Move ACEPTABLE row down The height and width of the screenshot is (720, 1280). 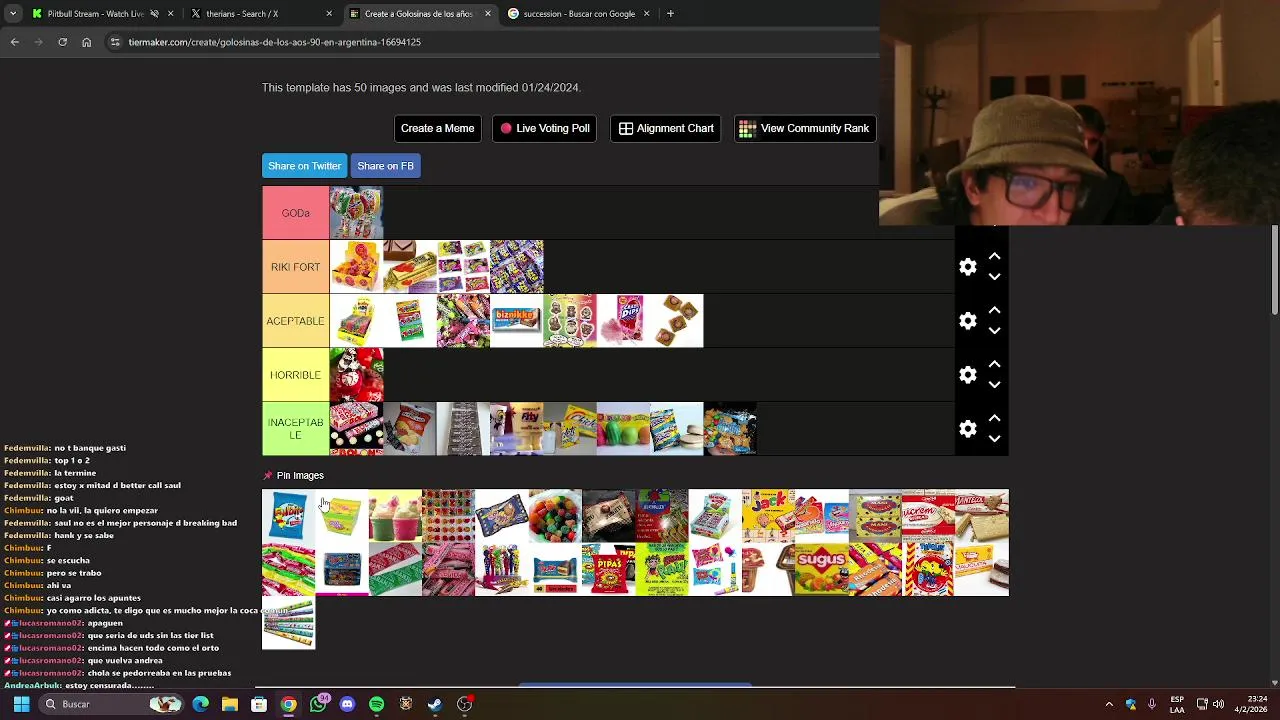coord(995,331)
